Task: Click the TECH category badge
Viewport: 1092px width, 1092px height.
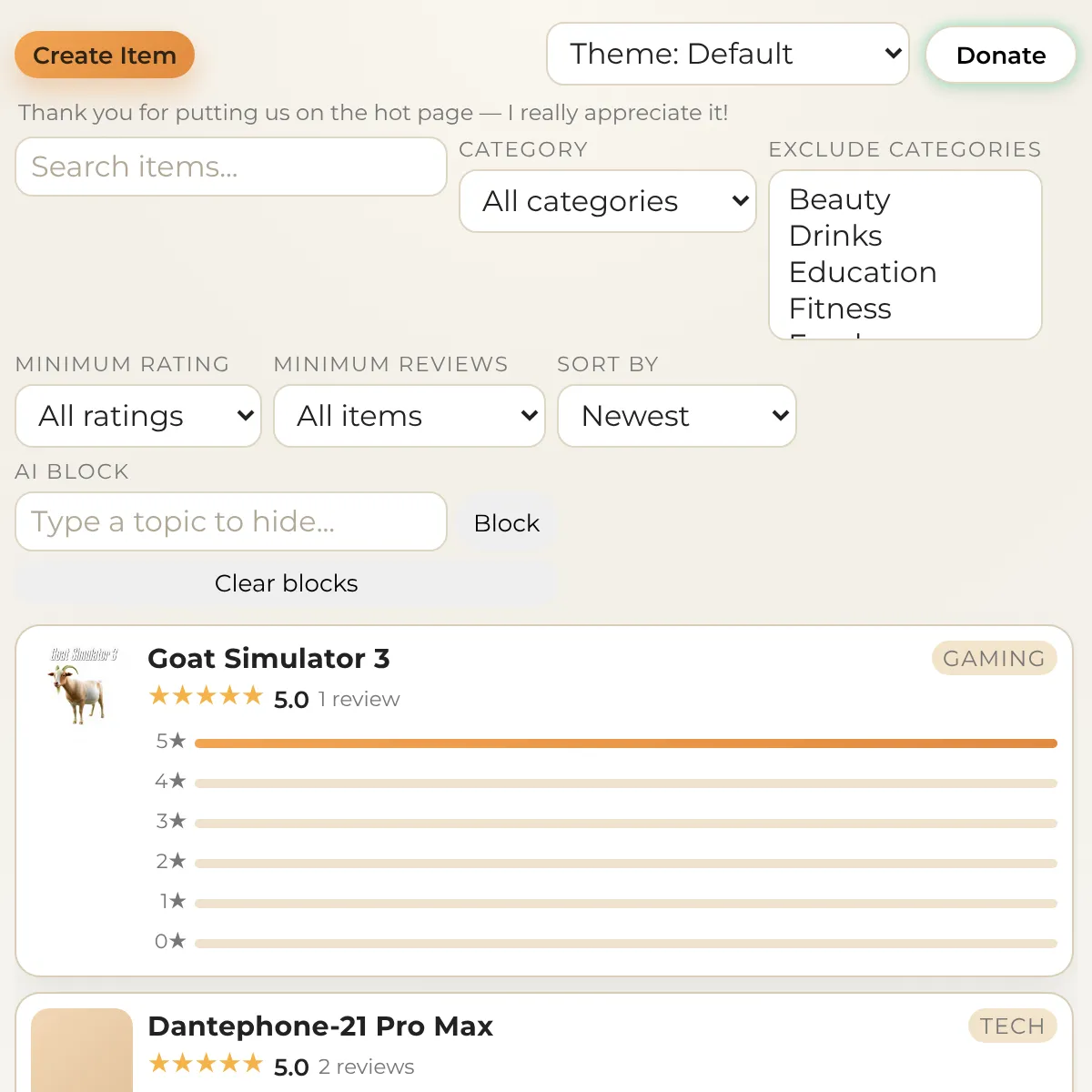Action: [x=1012, y=1026]
